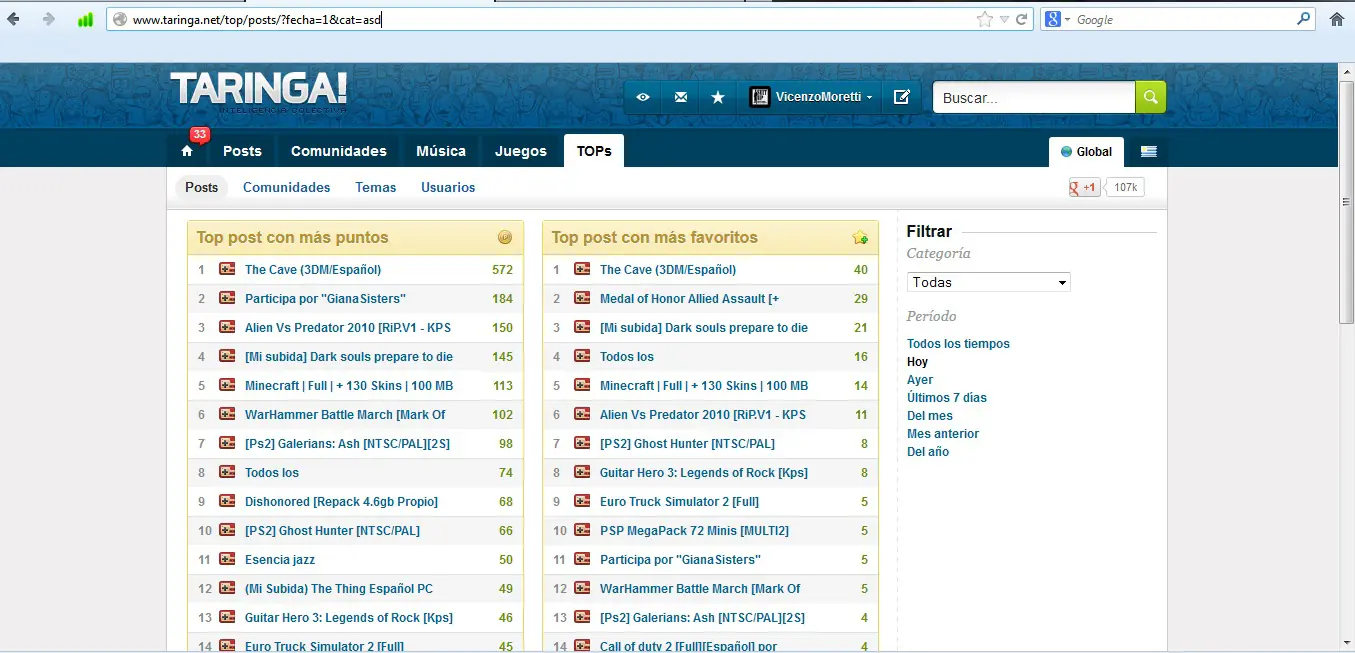Click the flag icon next to Global

[1148, 152]
